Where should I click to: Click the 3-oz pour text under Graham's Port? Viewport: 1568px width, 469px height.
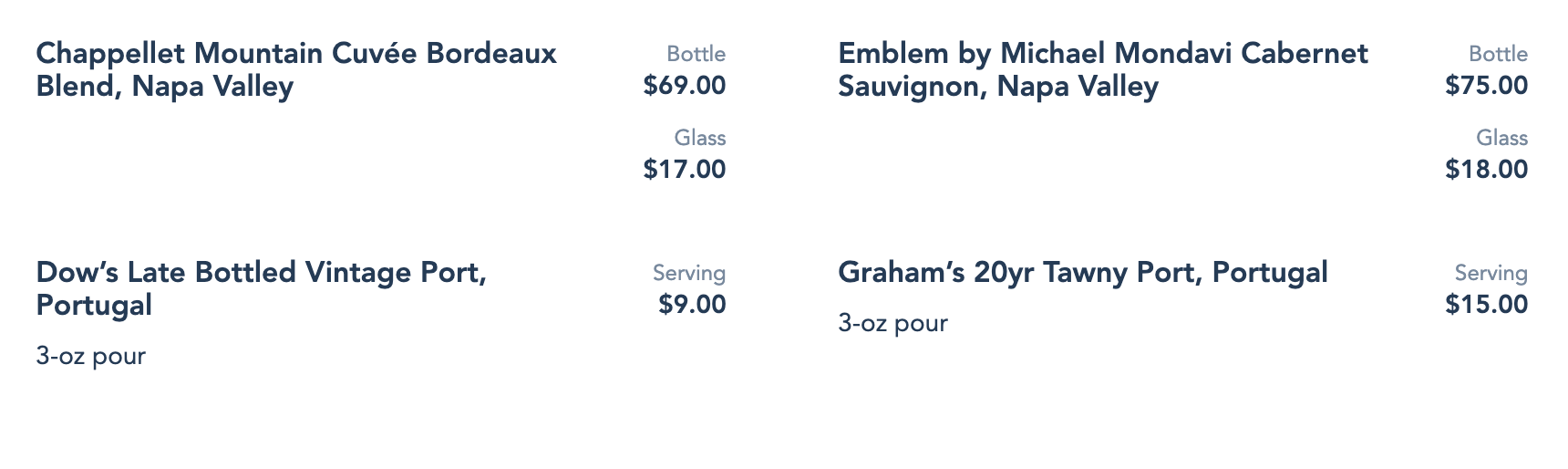click(892, 324)
